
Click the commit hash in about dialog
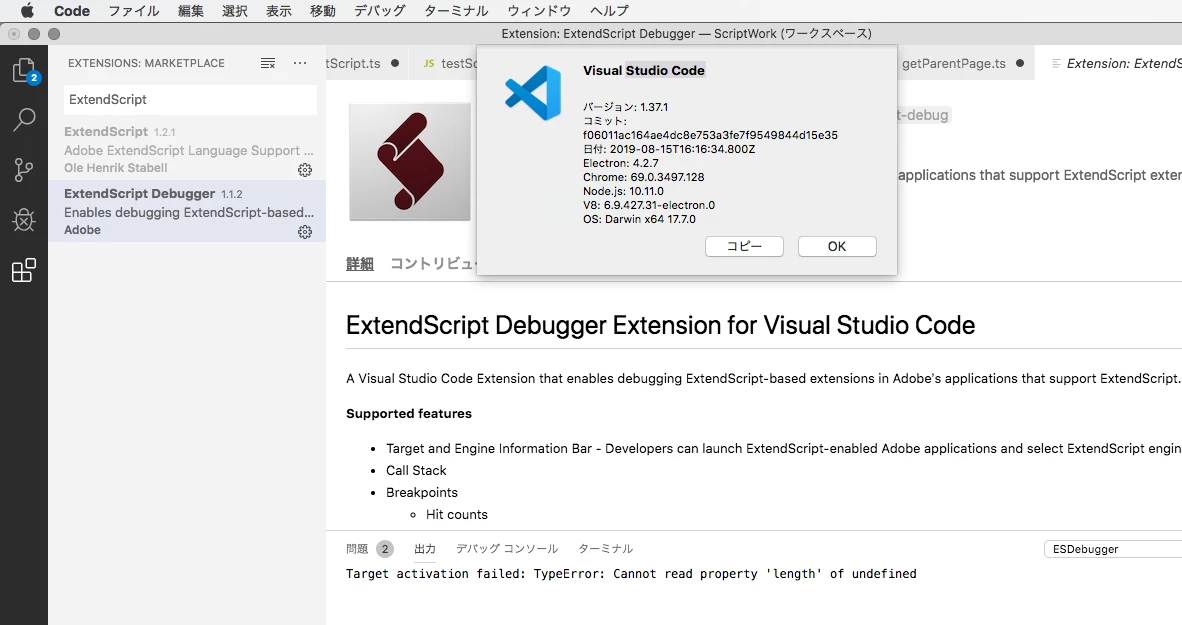(x=710, y=135)
